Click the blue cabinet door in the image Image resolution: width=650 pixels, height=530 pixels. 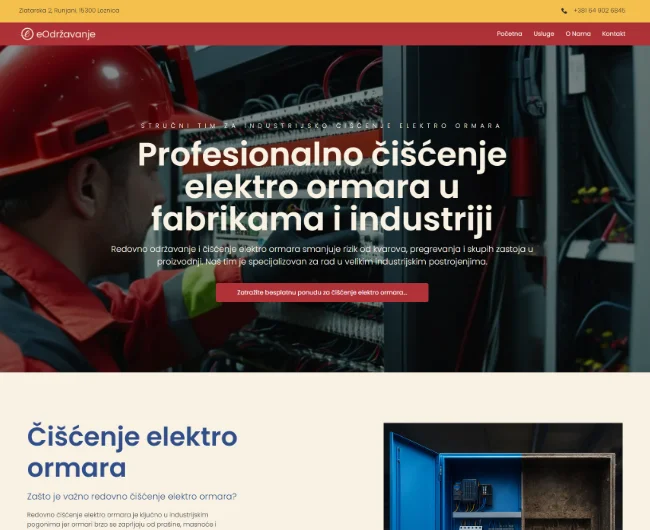[414, 485]
